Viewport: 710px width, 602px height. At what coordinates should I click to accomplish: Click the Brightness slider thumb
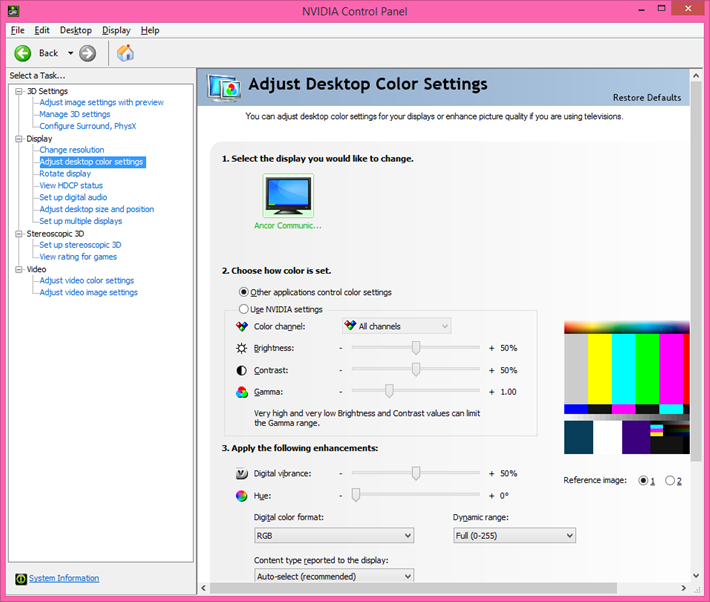point(416,347)
